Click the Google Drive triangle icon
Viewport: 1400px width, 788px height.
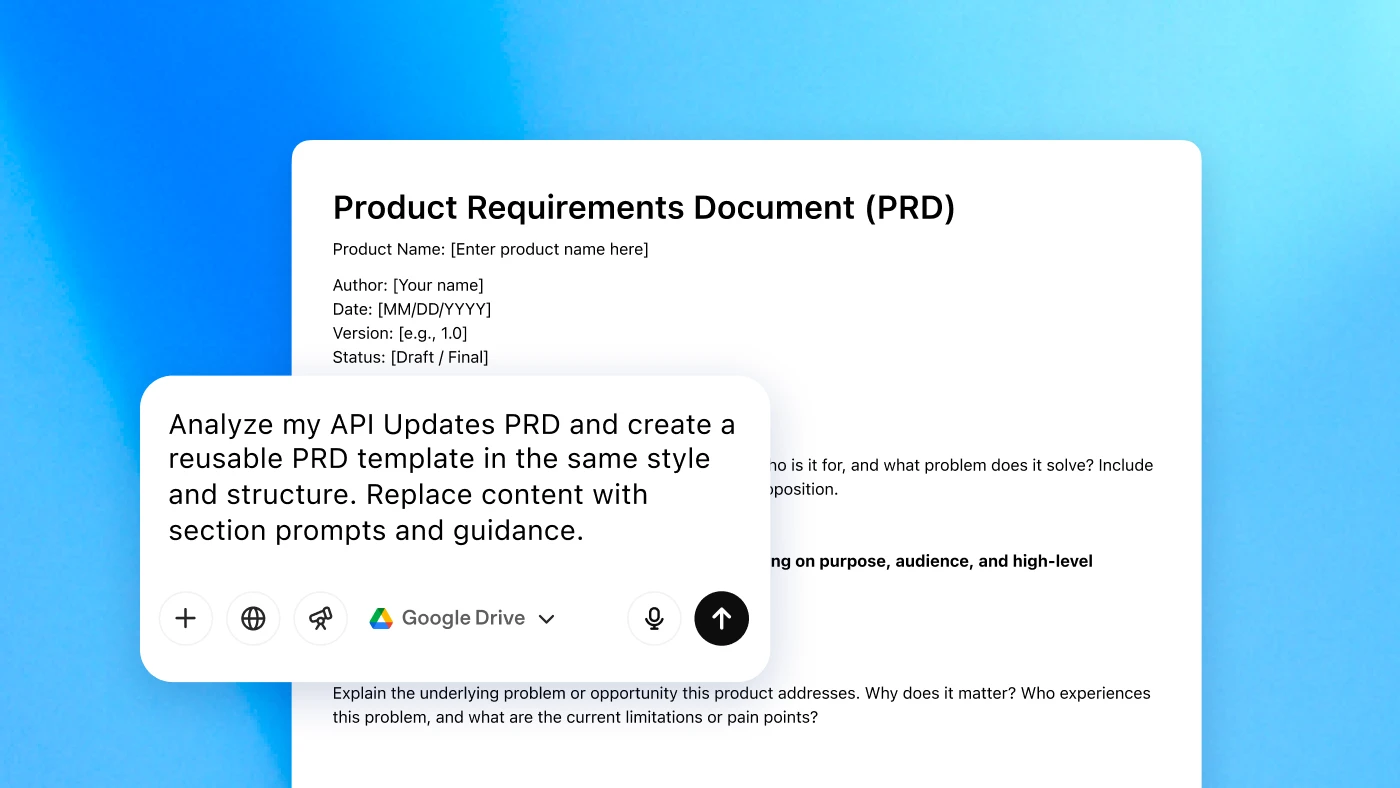(382, 618)
